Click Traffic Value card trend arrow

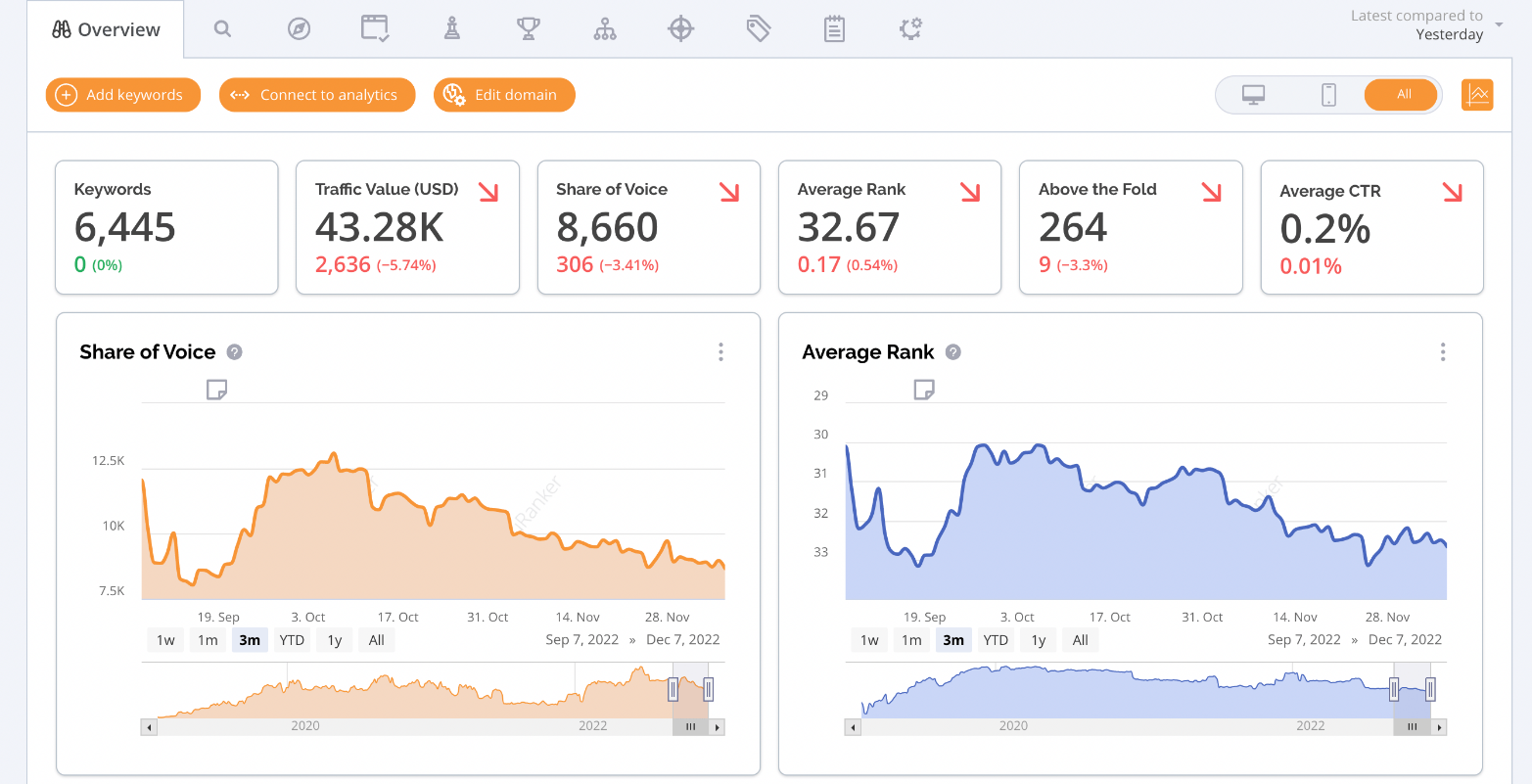point(488,192)
